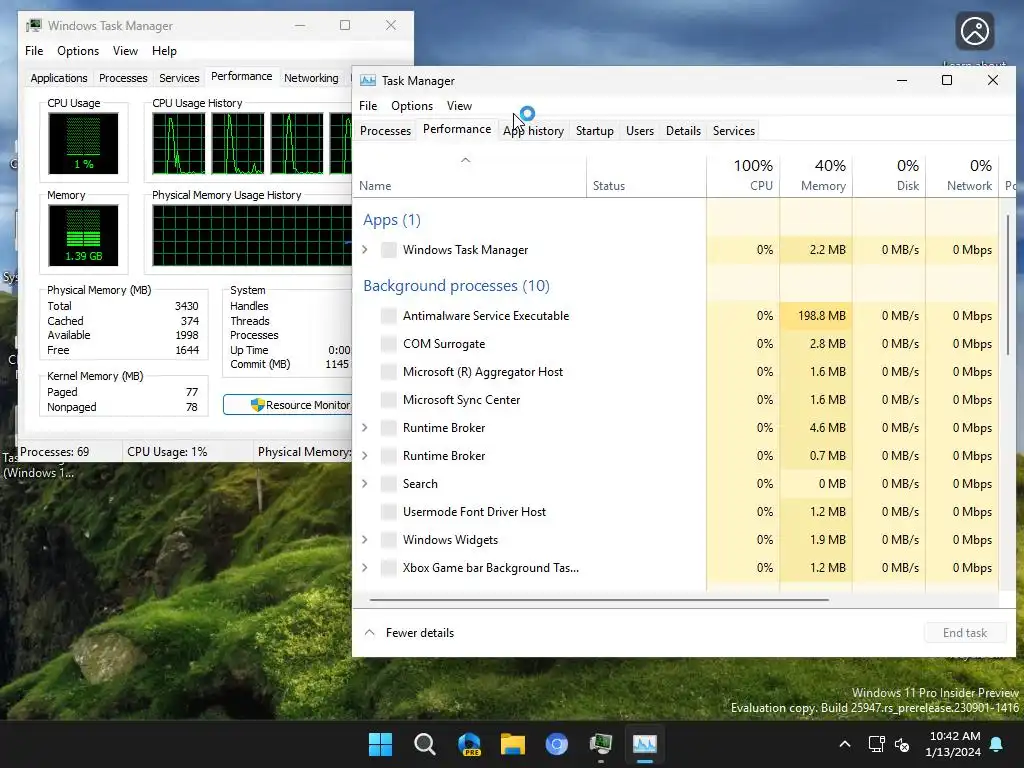
Task: Switch to Services tab in Task Manager
Action: [x=733, y=131]
